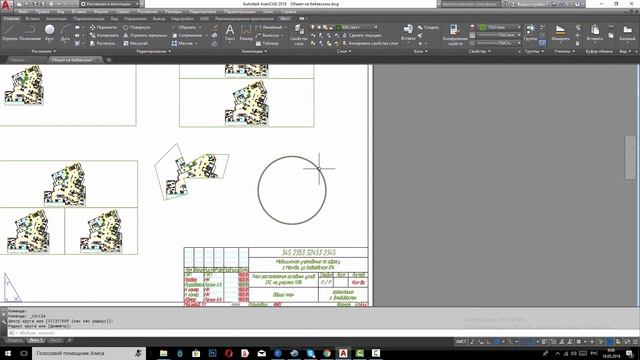Expand the Свойства panel
Screen dimensions: 640x360
480,51
